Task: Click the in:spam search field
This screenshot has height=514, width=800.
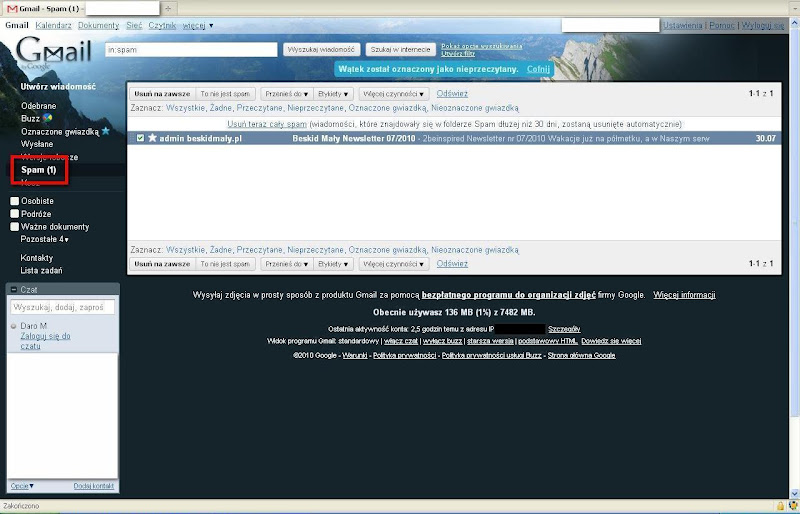Action: [x=191, y=50]
